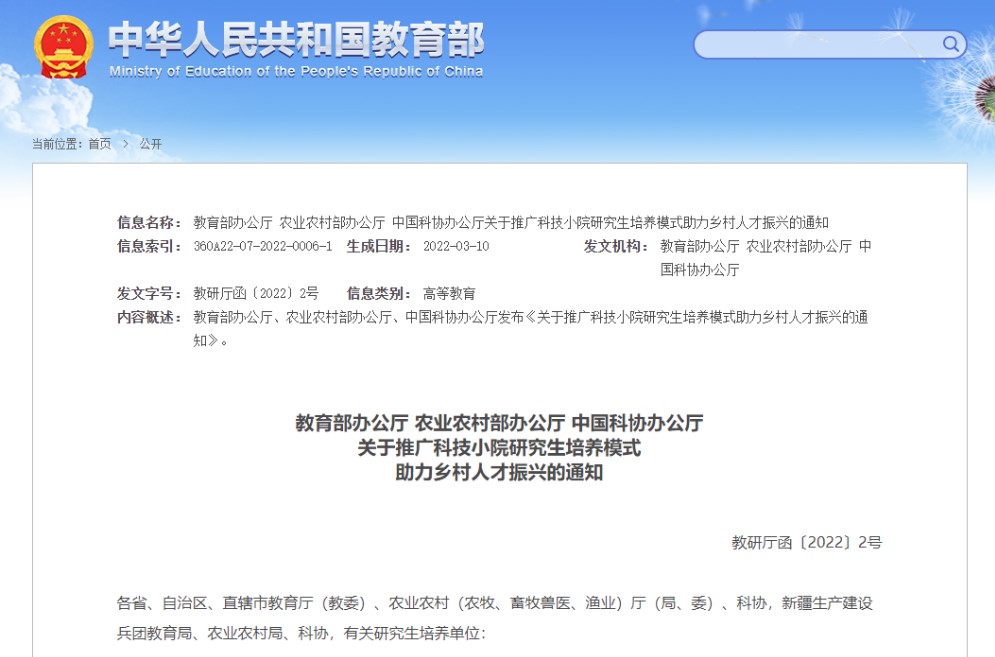Image resolution: width=995 pixels, height=657 pixels.
Task: Click the national emblem logo
Action: (63, 48)
